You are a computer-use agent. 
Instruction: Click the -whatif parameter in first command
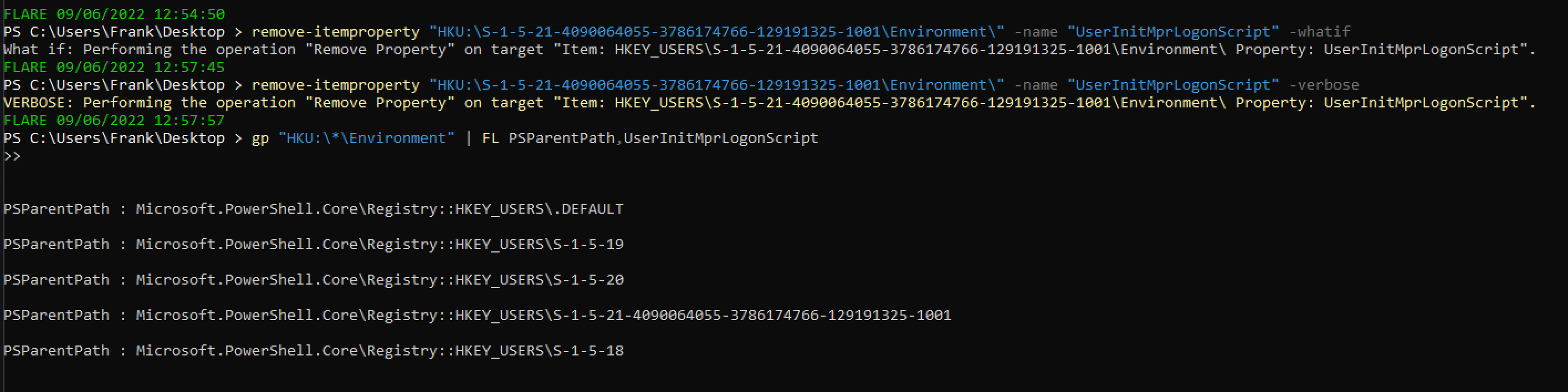coord(1319,32)
